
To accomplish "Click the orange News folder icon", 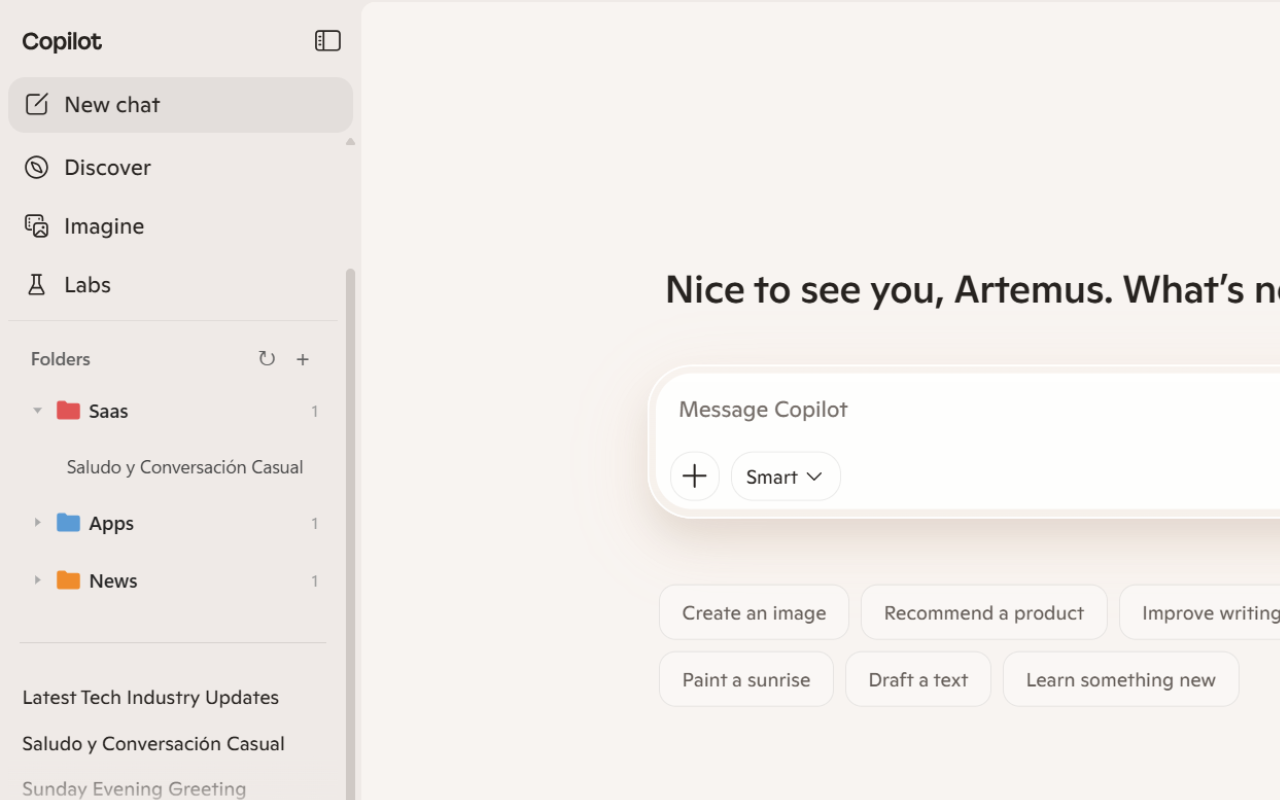I will (68, 580).
